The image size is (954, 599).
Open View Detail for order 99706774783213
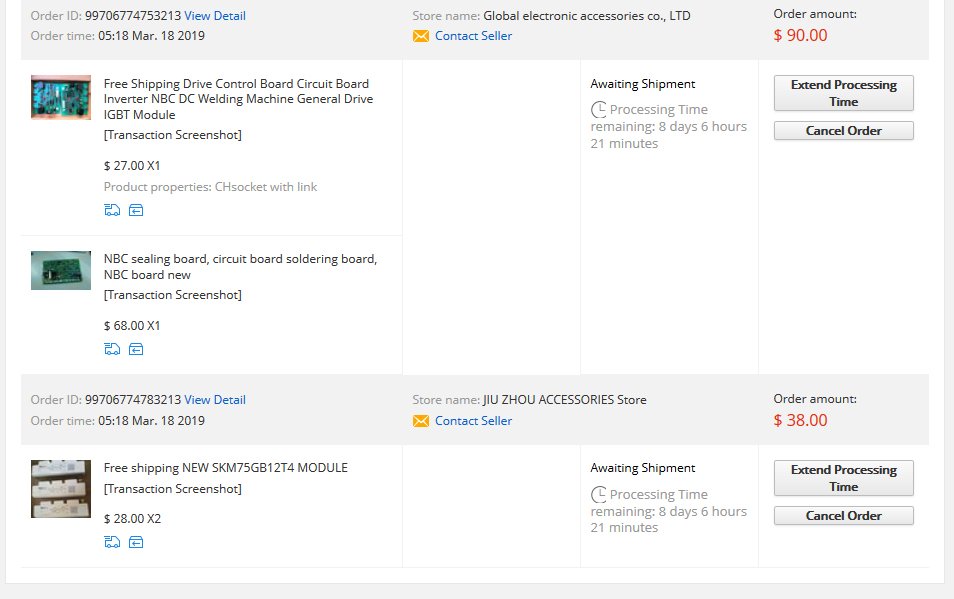click(x=214, y=400)
